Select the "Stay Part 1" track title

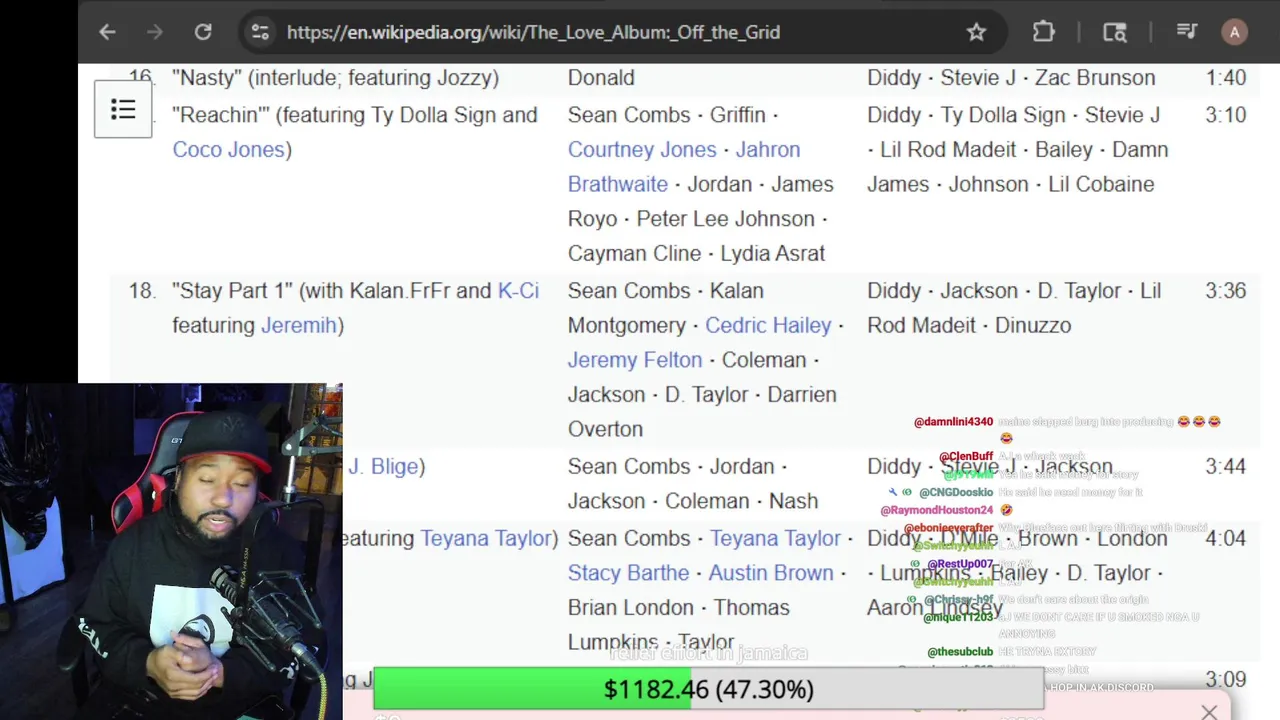click(x=232, y=290)
